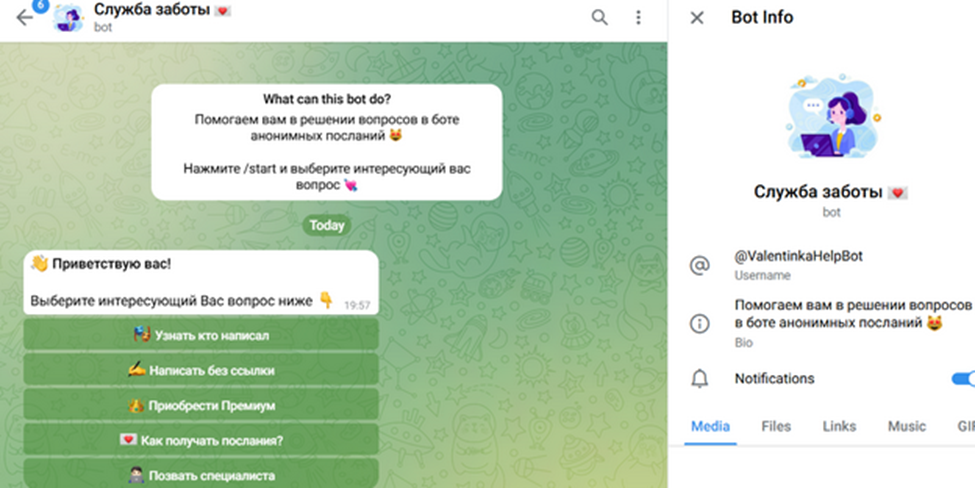Toggle the Notifications switch
This screenshot has width=975, height=488.
[x=963, y=379]
